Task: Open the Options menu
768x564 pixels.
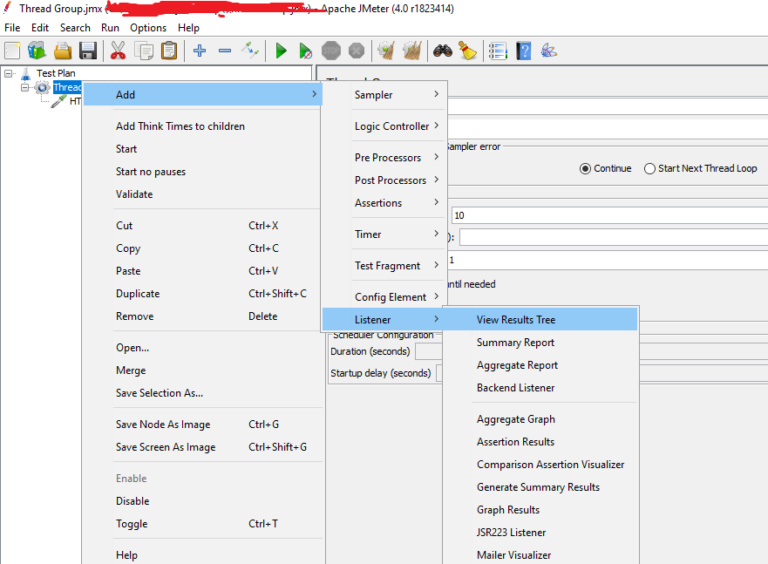Action: click(148, 27)
